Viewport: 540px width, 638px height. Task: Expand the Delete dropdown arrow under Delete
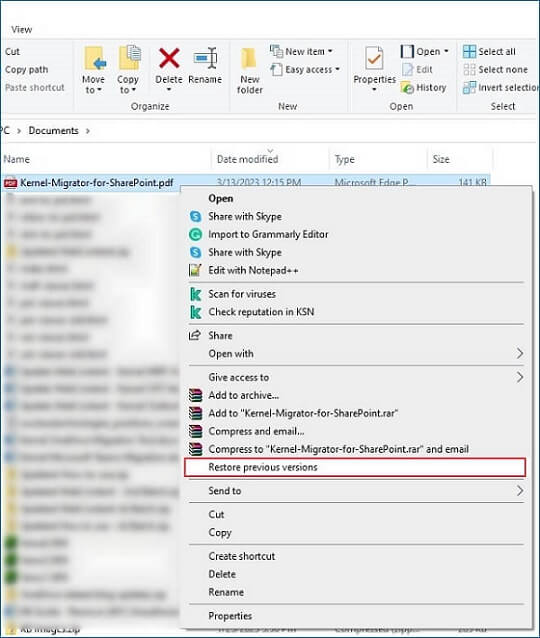point(168,90)
